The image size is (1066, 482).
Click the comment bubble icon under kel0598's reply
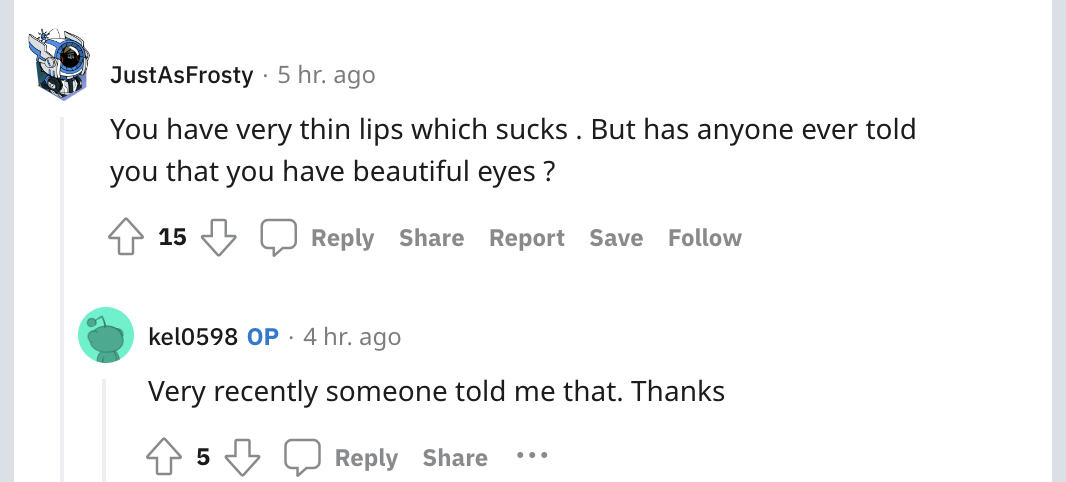[x=303, y=457]
